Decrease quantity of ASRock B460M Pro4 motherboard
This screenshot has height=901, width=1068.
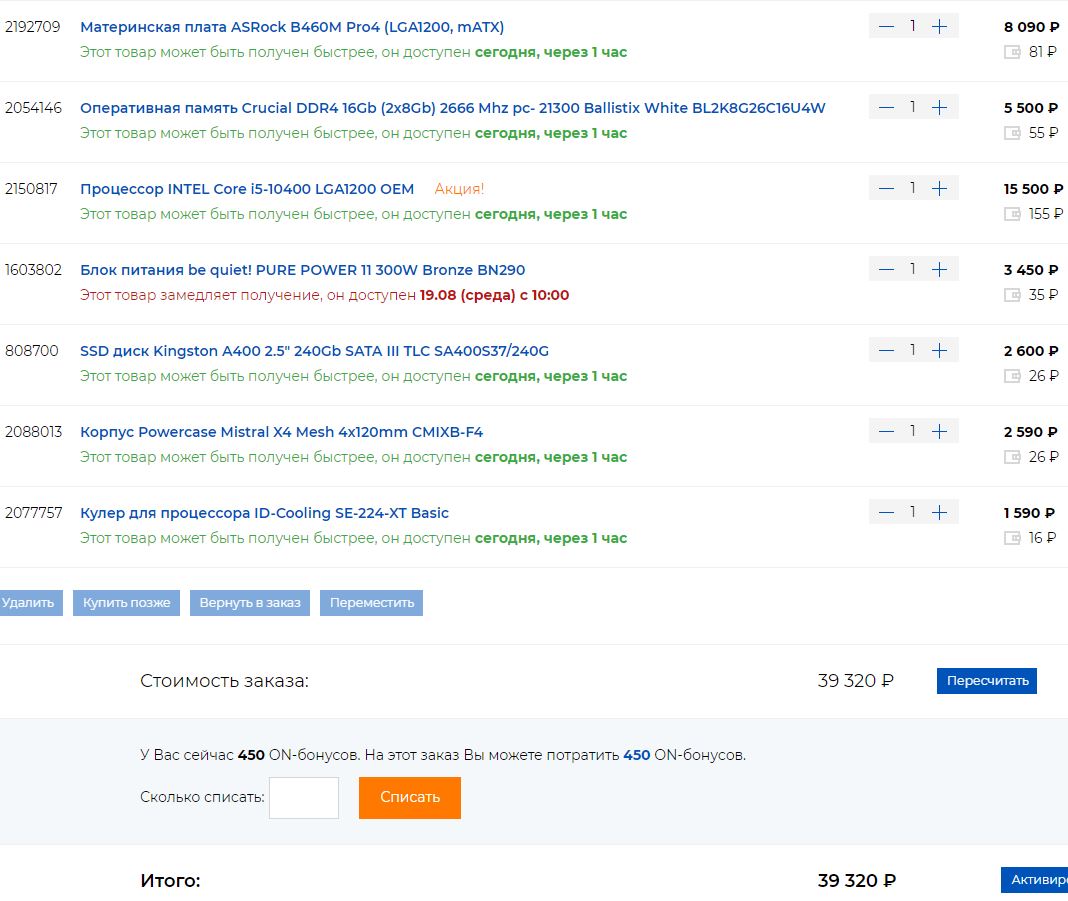click(x=885, y=27)
